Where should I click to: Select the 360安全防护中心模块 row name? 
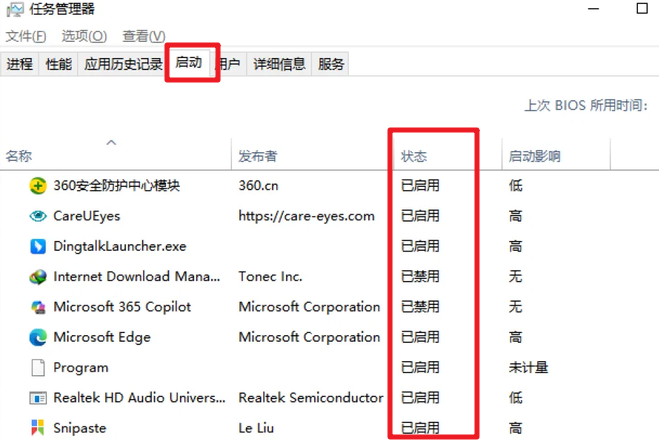(x=116, y=186)
